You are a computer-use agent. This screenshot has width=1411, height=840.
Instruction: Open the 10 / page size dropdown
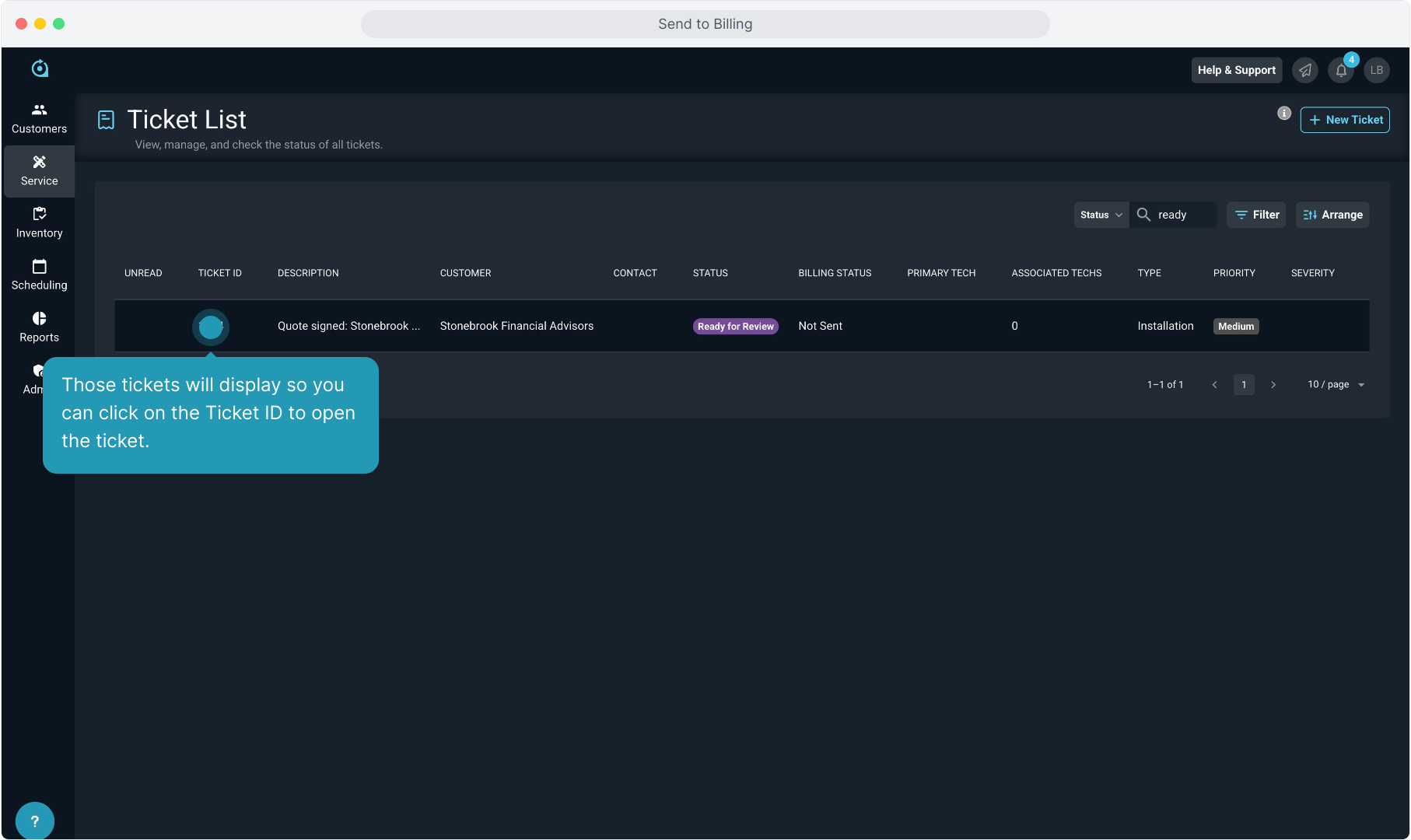[1336, 384]
